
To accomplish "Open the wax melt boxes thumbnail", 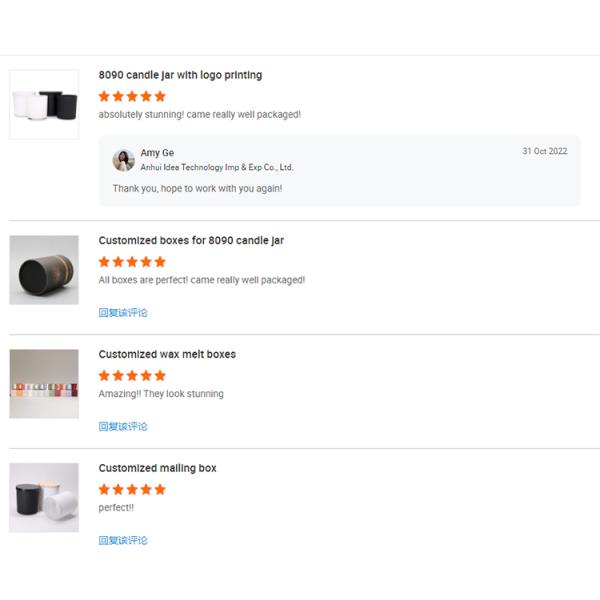I will point(44,384).
